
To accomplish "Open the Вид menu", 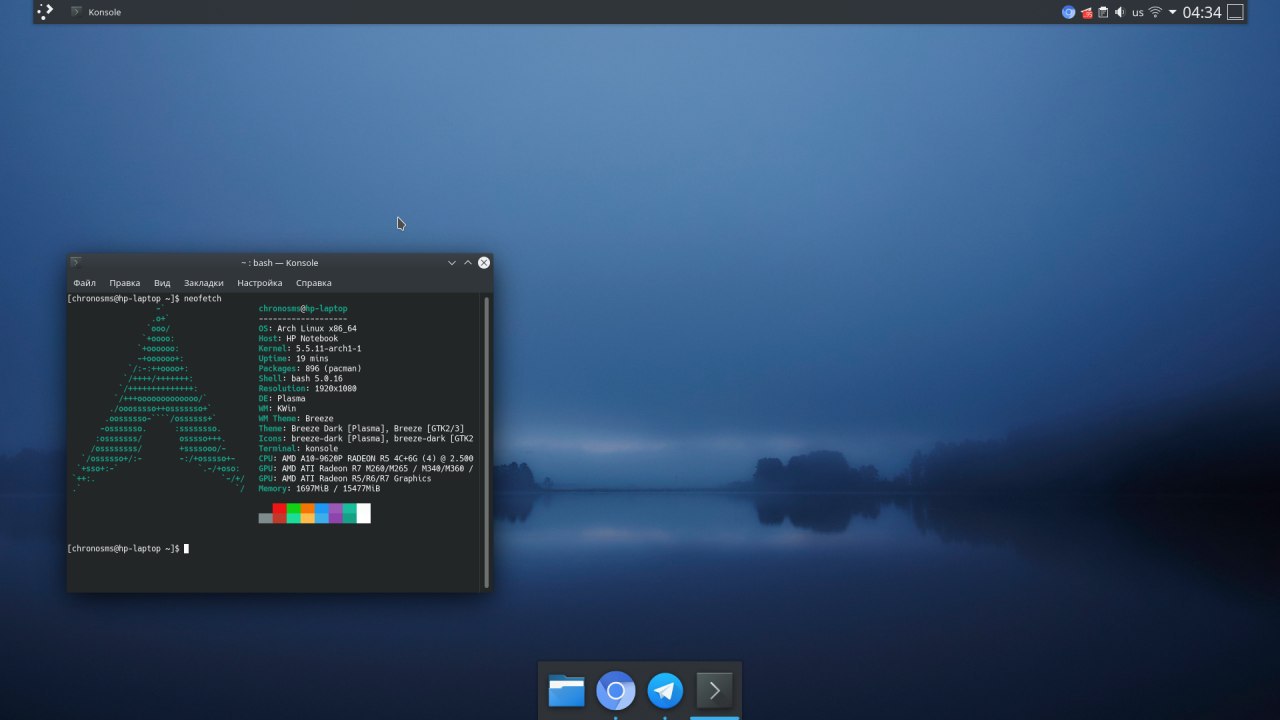I will coord(162,283).
